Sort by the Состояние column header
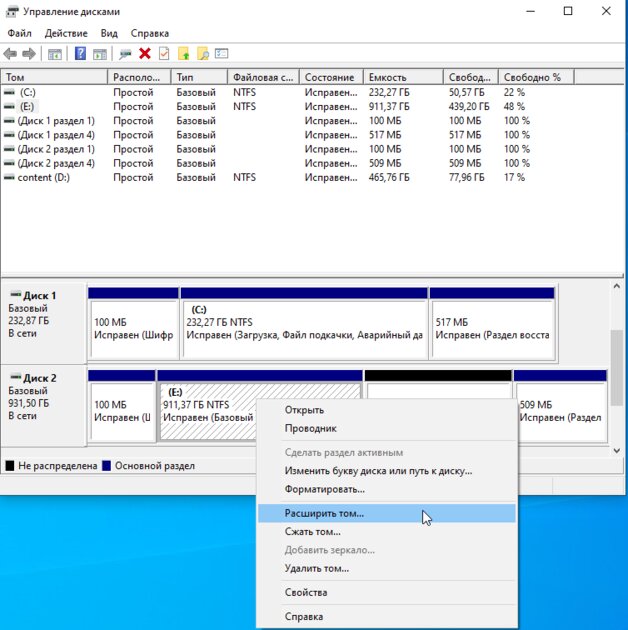 [x=331, y=77]
